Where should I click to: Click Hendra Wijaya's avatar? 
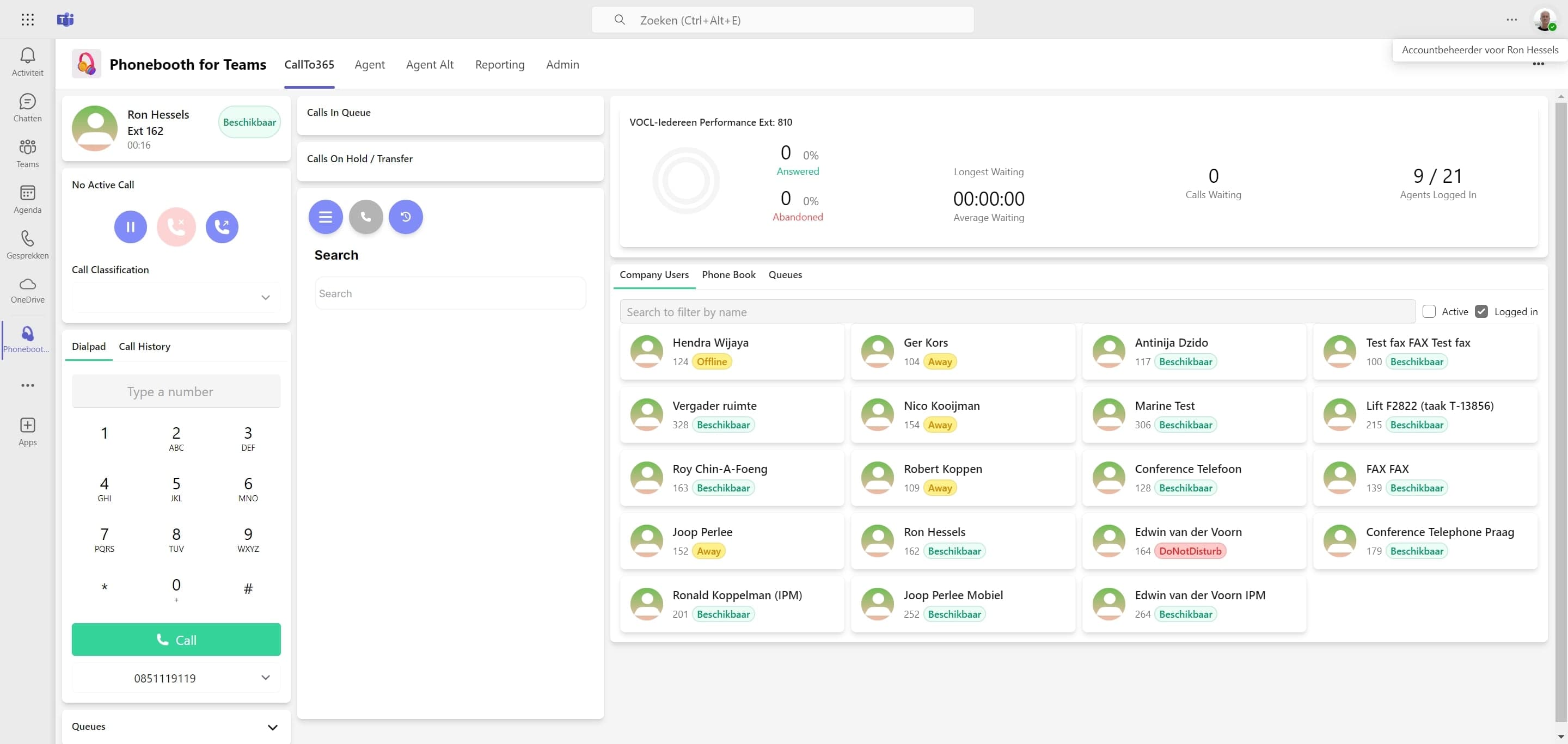(x=646, y=352)
